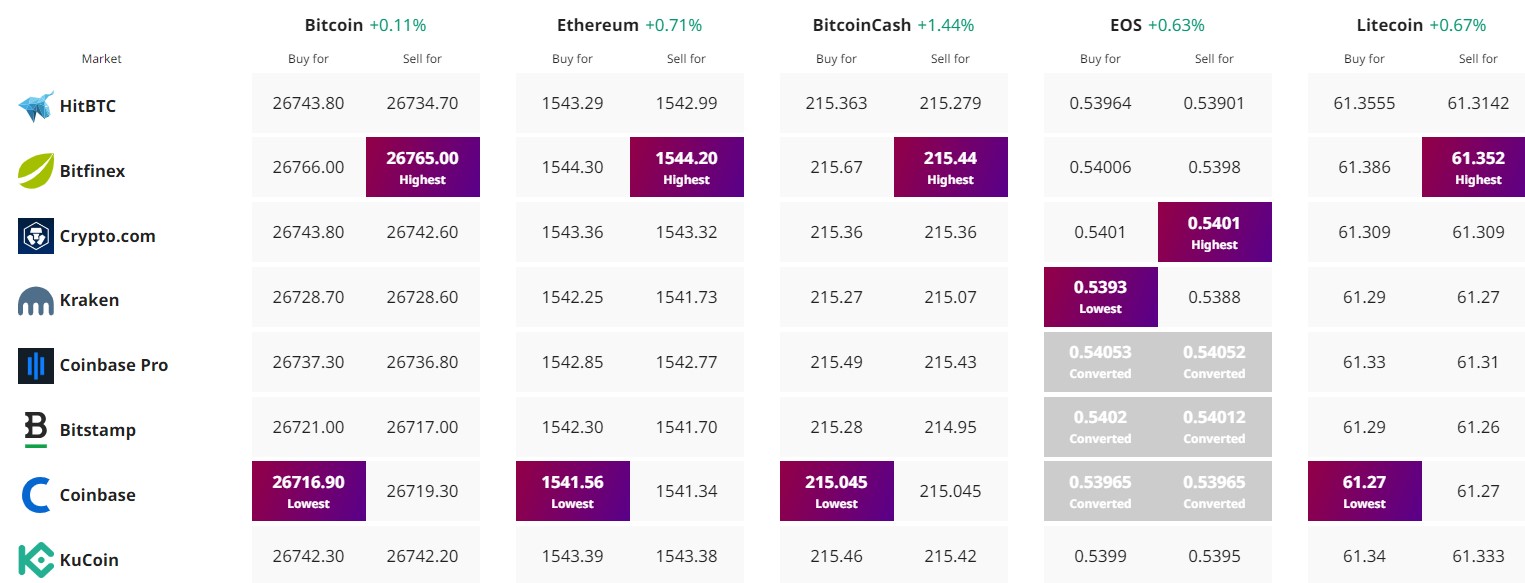Select Crypto.com highest EOS sell price cell

pos(1214,232)
